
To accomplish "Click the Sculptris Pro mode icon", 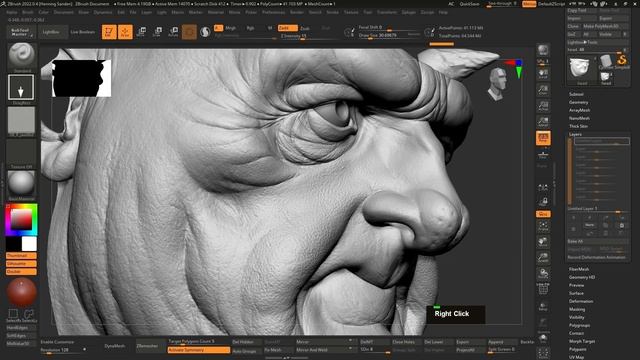I will pos(205,32).
